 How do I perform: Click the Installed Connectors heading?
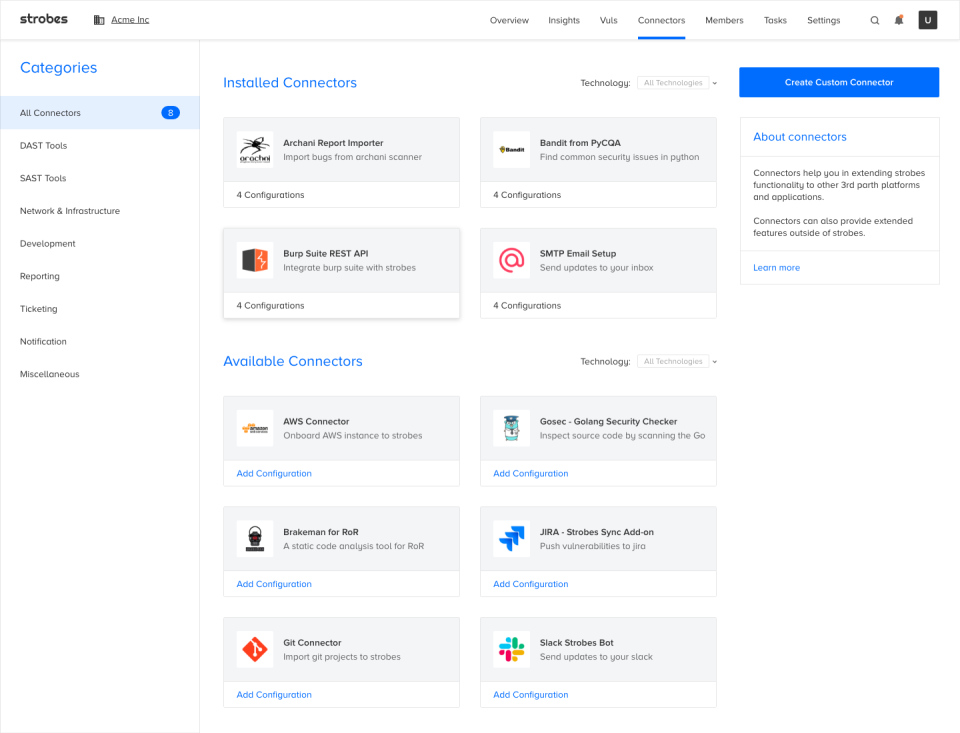pyautogui.click(x=290, y=83)
